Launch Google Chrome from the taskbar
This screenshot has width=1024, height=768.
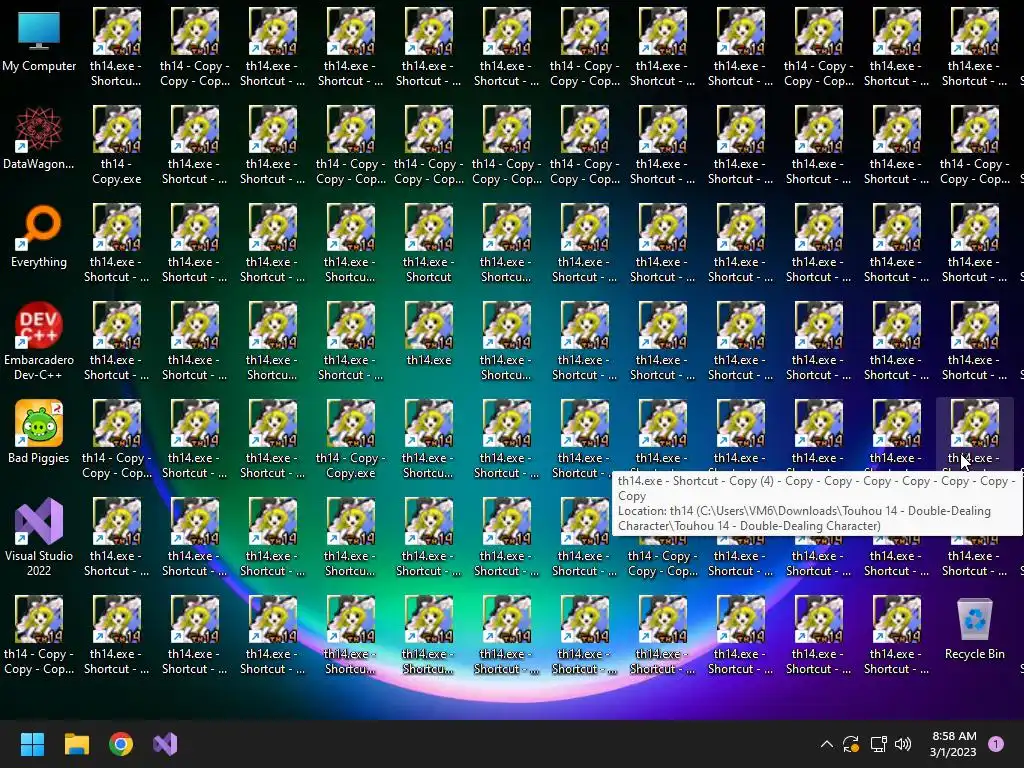[121, 744]
